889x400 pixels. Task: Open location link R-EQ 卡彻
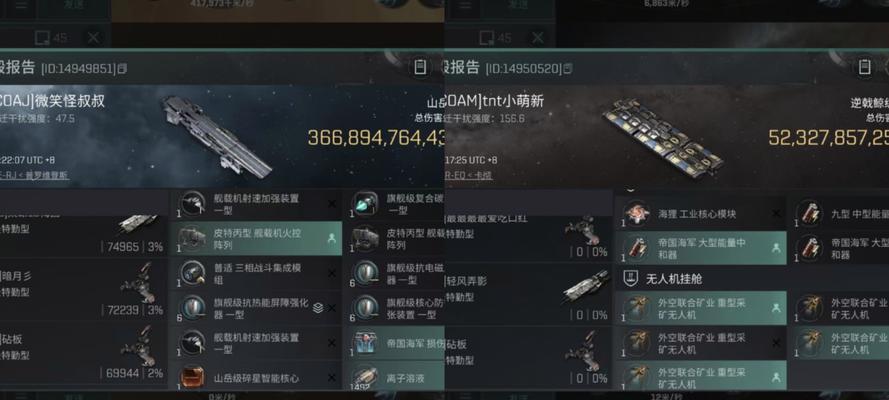468,176
